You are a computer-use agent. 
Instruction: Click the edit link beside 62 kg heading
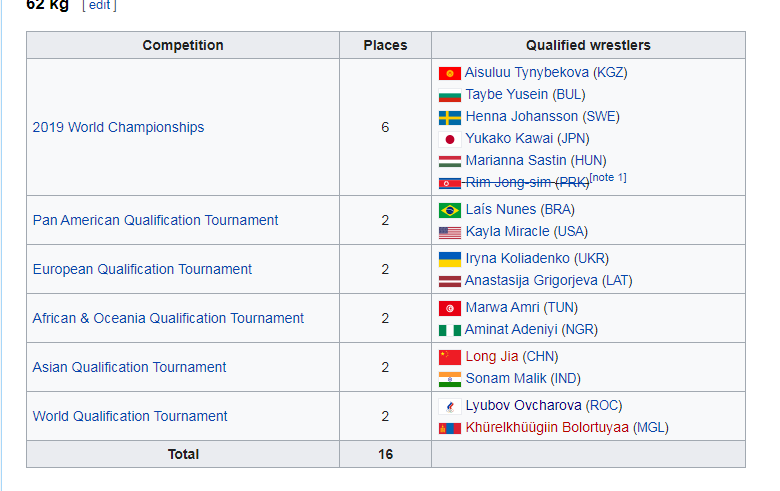(99, 5)
